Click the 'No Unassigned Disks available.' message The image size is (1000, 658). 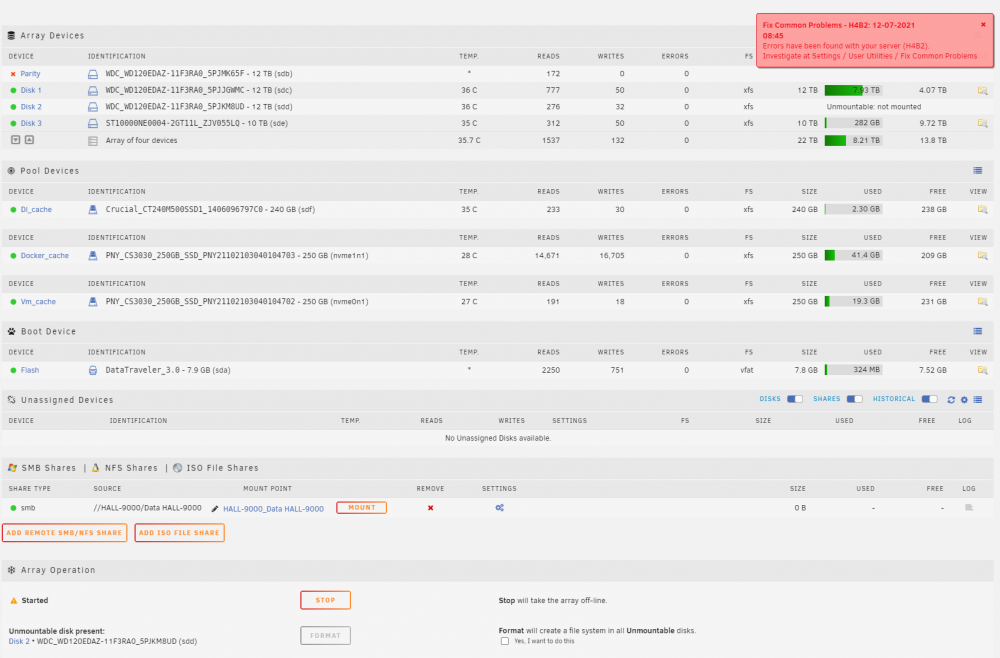click(498, 438)
